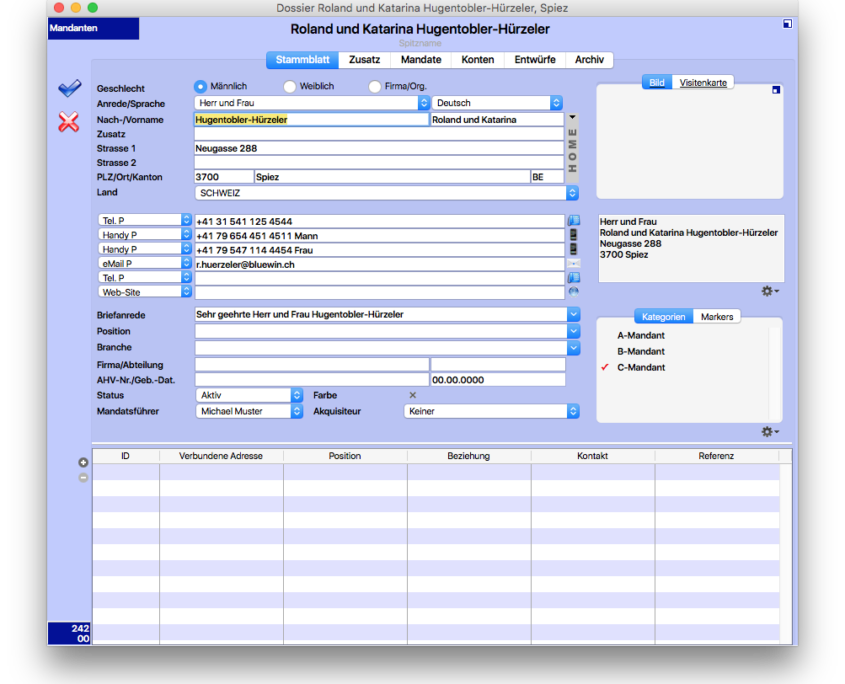Change eMail P contact type selector
Image resolution: width=845 pixels, height=684 pixels.
click(x=144, y=264)
